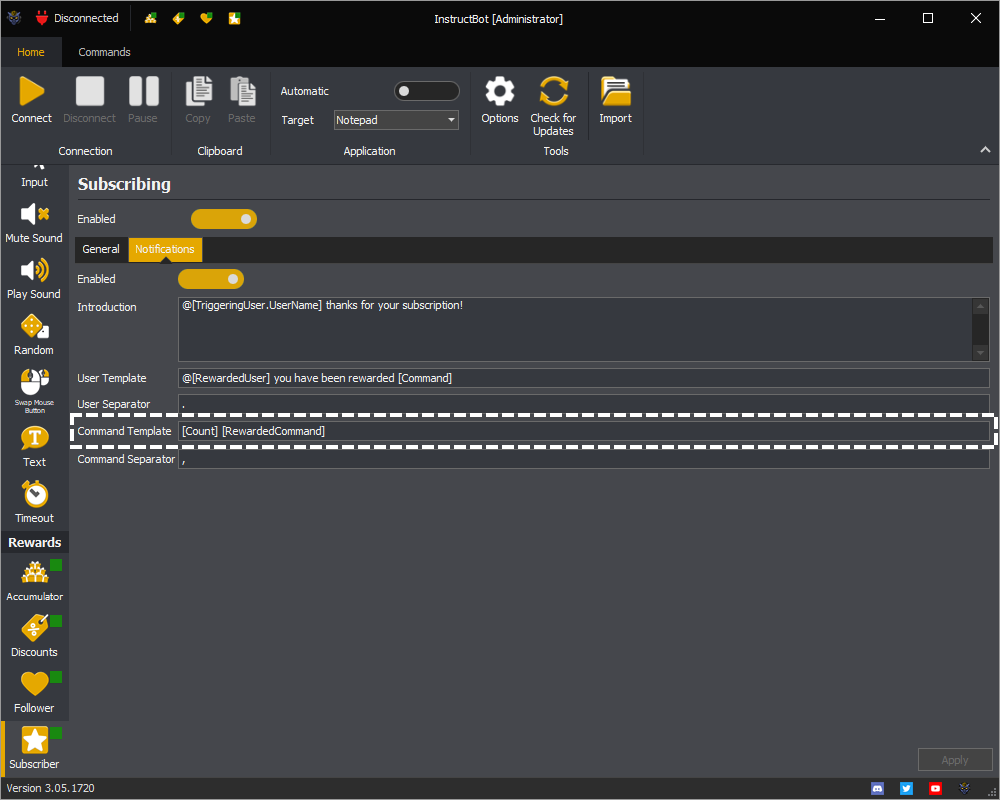Open the Accumulator rewards icon
This screenshot has width=1000, height=800.
[35, 572]
